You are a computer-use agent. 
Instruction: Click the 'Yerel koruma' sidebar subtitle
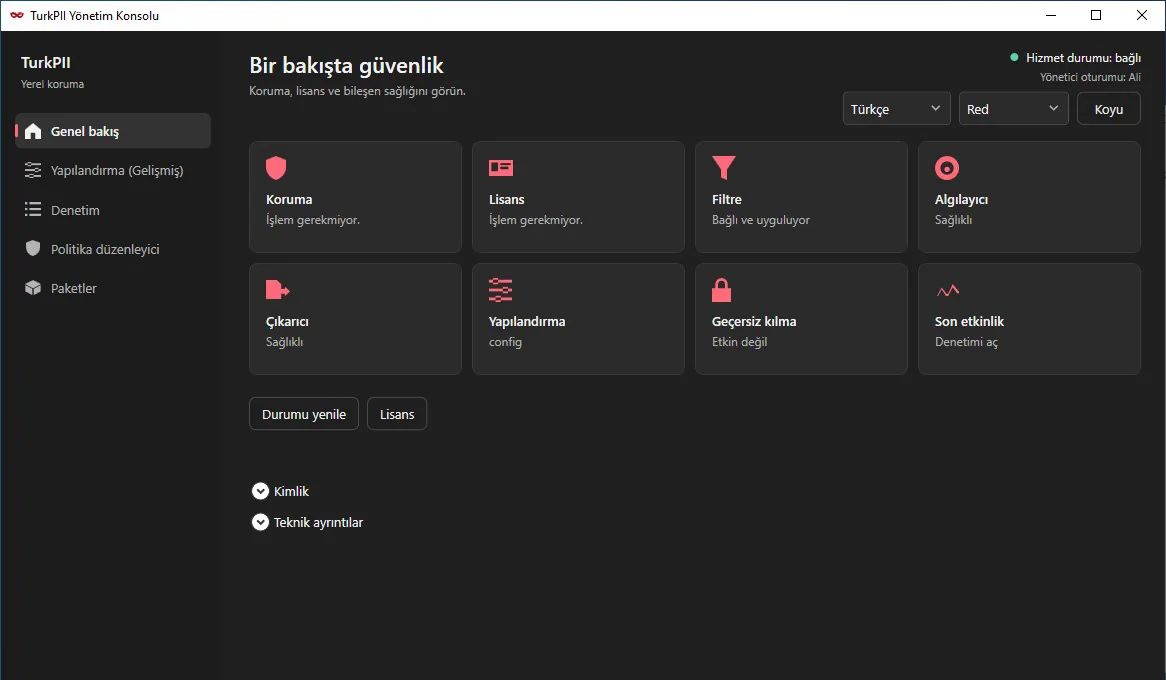(52, 84)
